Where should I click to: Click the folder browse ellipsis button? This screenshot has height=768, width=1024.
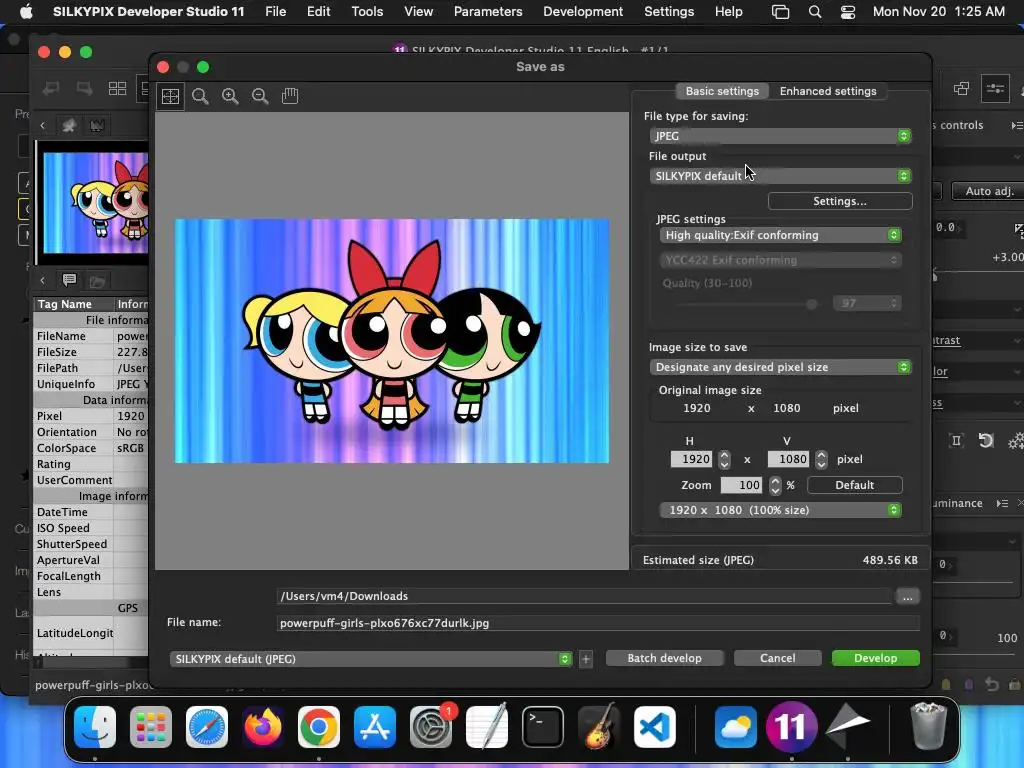[x=907, y=596]
